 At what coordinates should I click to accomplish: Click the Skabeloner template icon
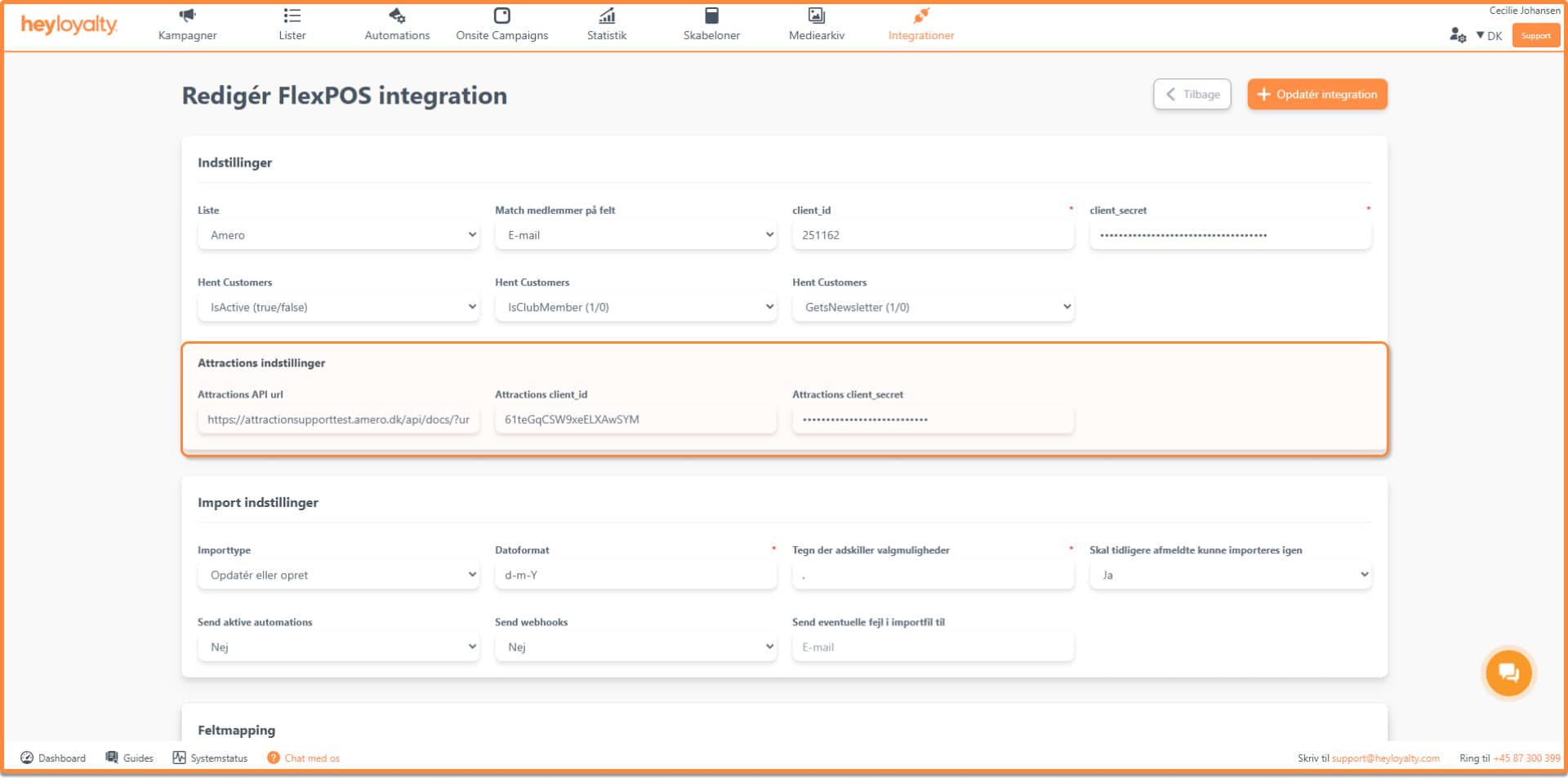point(711,16)
